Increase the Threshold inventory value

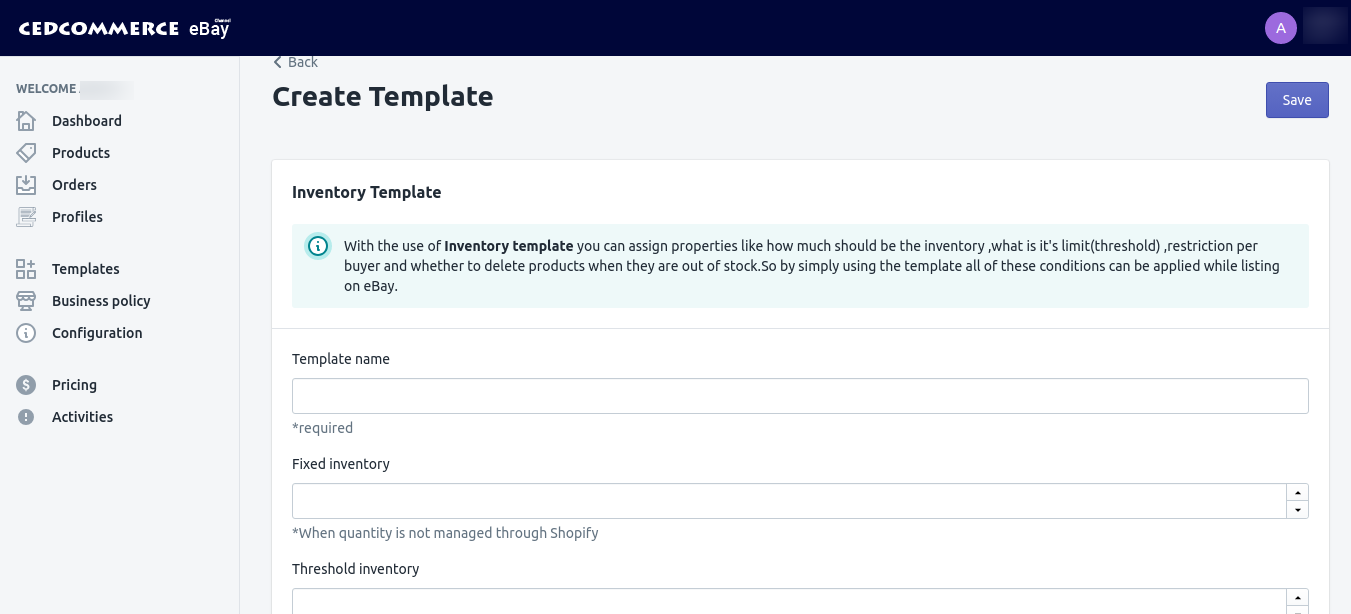1297,597
